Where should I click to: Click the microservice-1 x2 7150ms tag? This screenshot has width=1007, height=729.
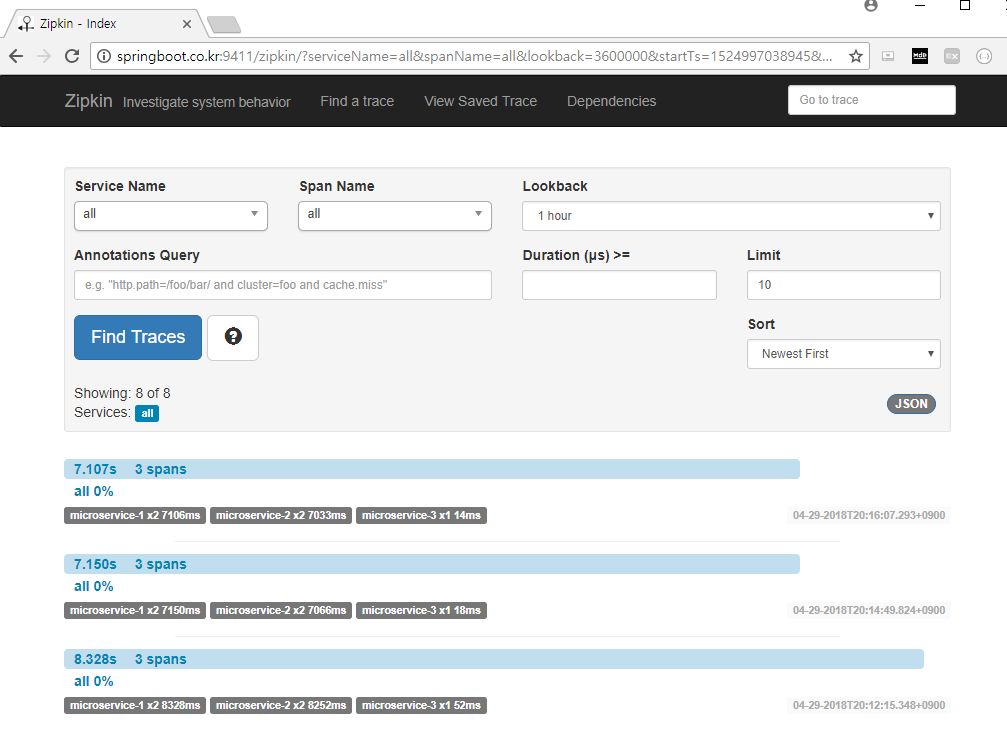coord(135,610)
